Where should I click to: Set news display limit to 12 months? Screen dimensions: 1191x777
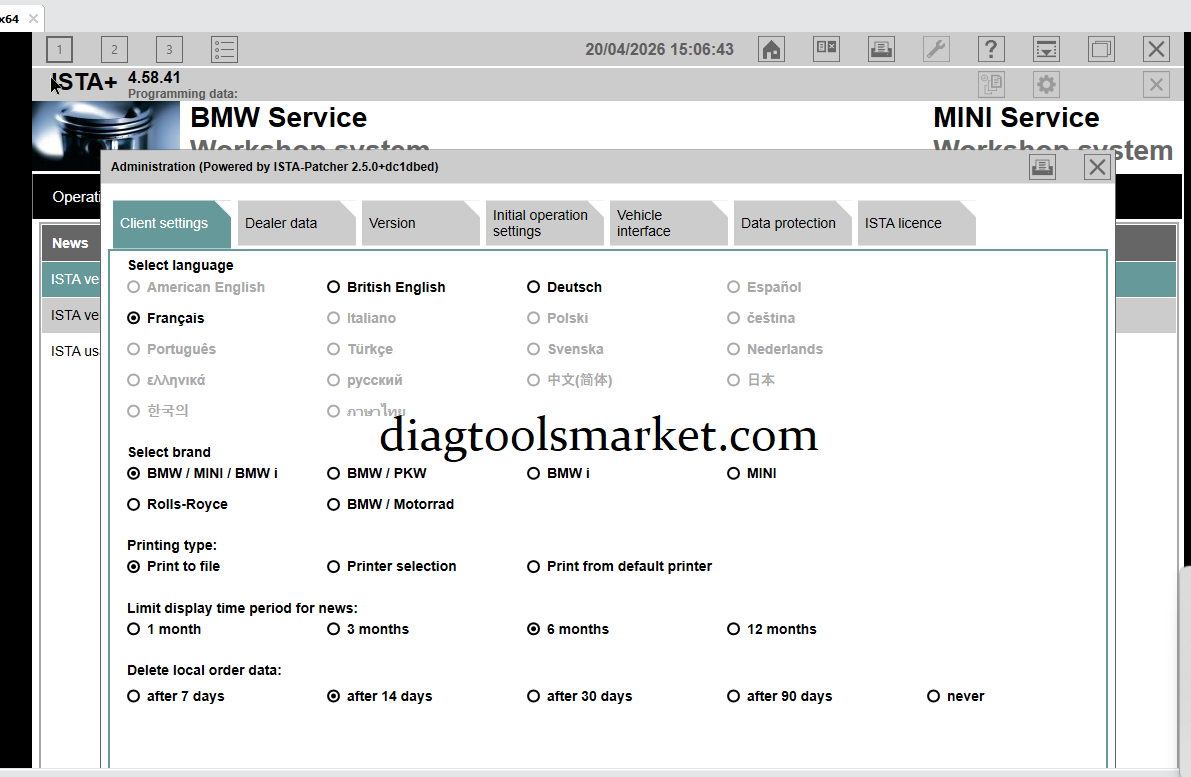[x=734, y=630]
